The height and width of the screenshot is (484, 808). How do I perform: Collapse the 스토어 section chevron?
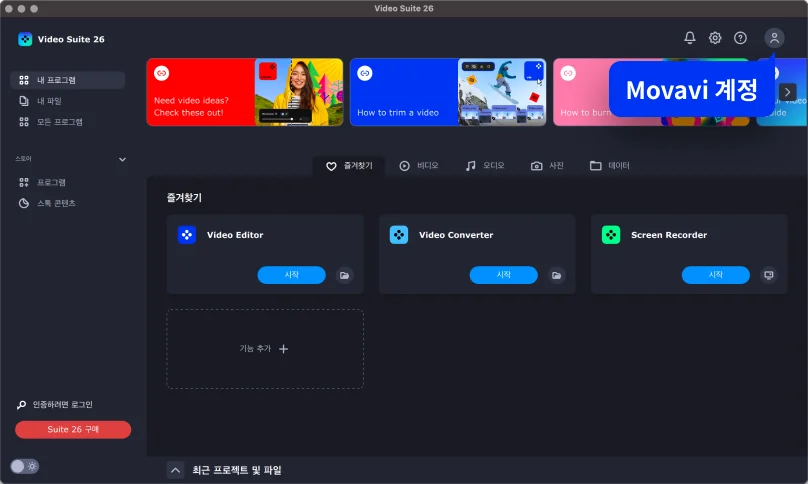(x=122, y=159)
